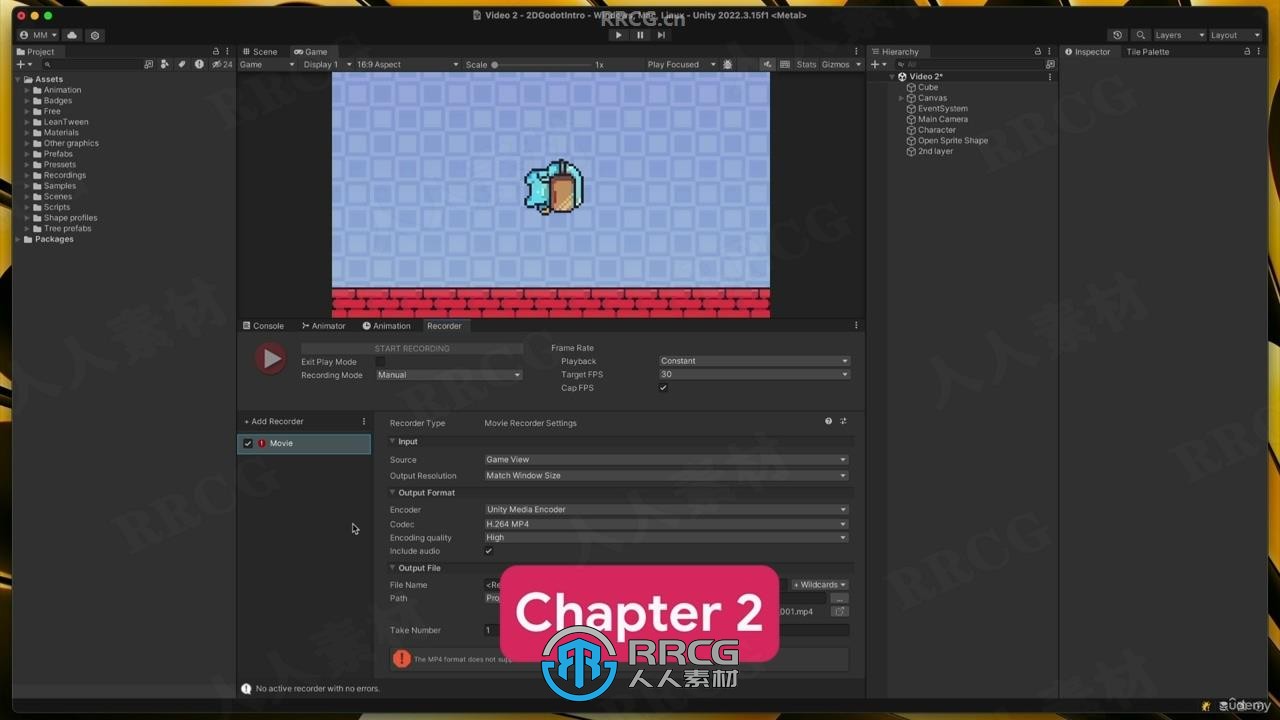Image resolution: width=1280 pixels, height=720 pixels.
Task: Lock the Project panel
Action: (x=215, y=52)
